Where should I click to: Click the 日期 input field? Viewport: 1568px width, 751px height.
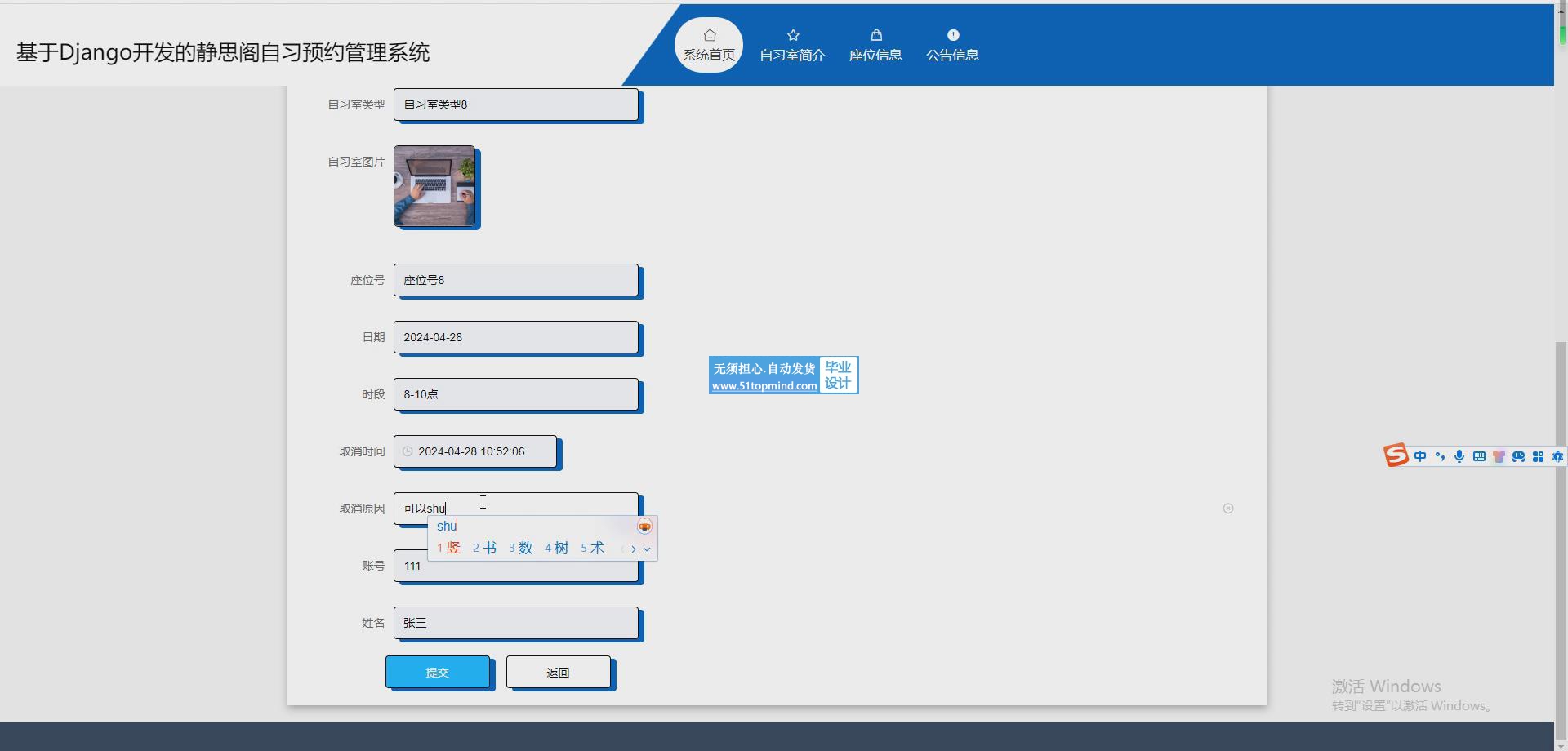click(516, 337)
